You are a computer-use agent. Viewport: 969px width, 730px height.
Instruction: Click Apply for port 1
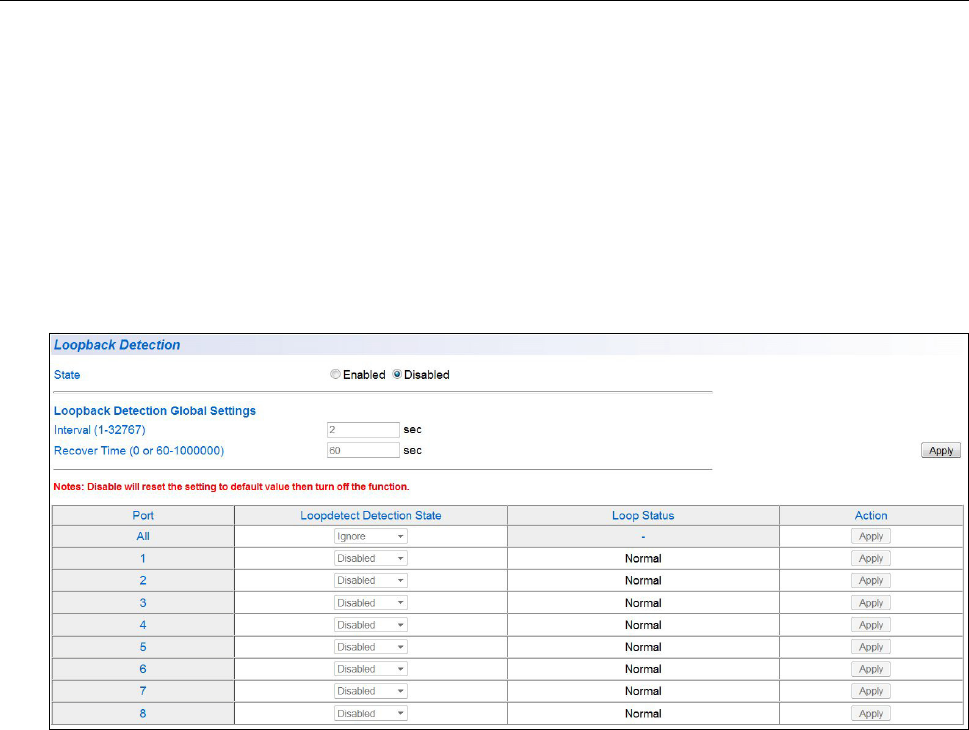[x=871, y=558]
